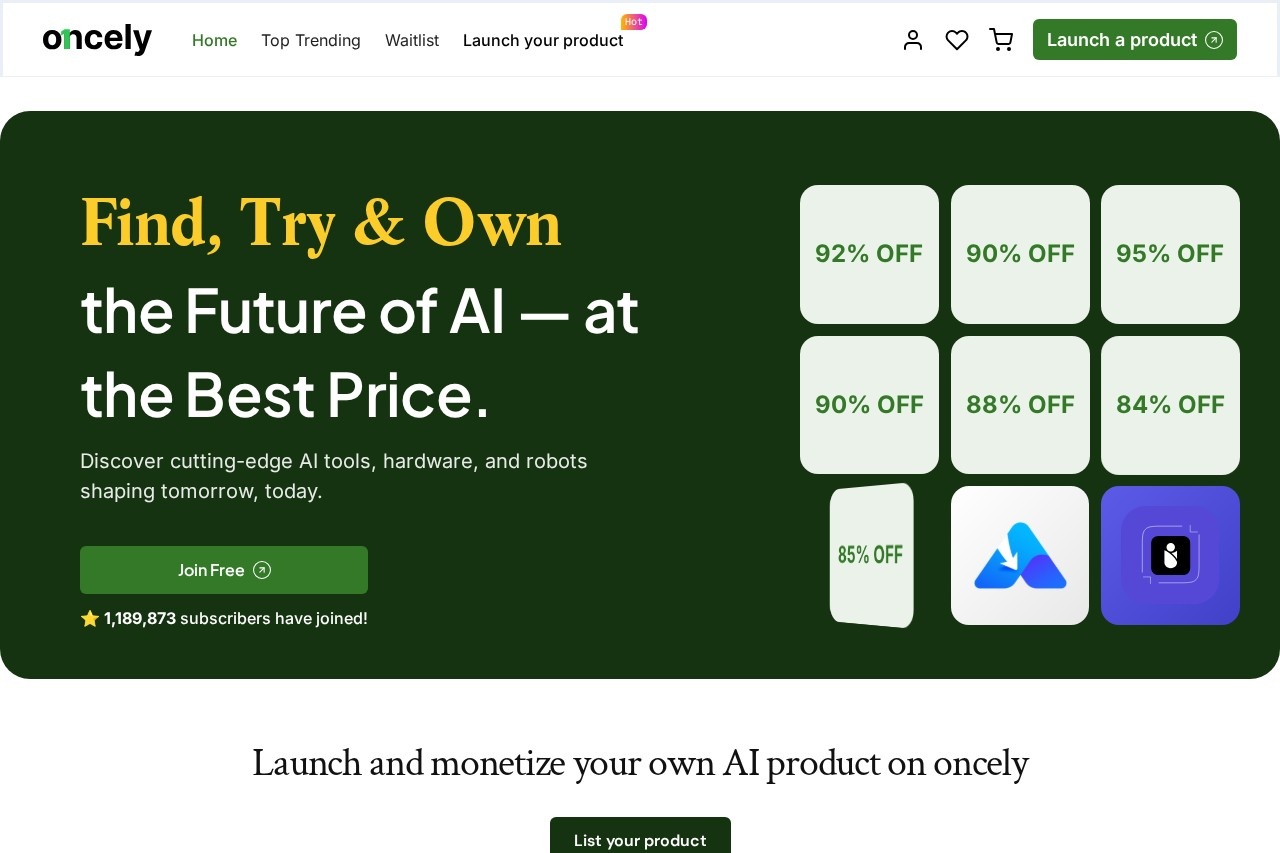Open the Top Trending menu item

pos(311,41)
